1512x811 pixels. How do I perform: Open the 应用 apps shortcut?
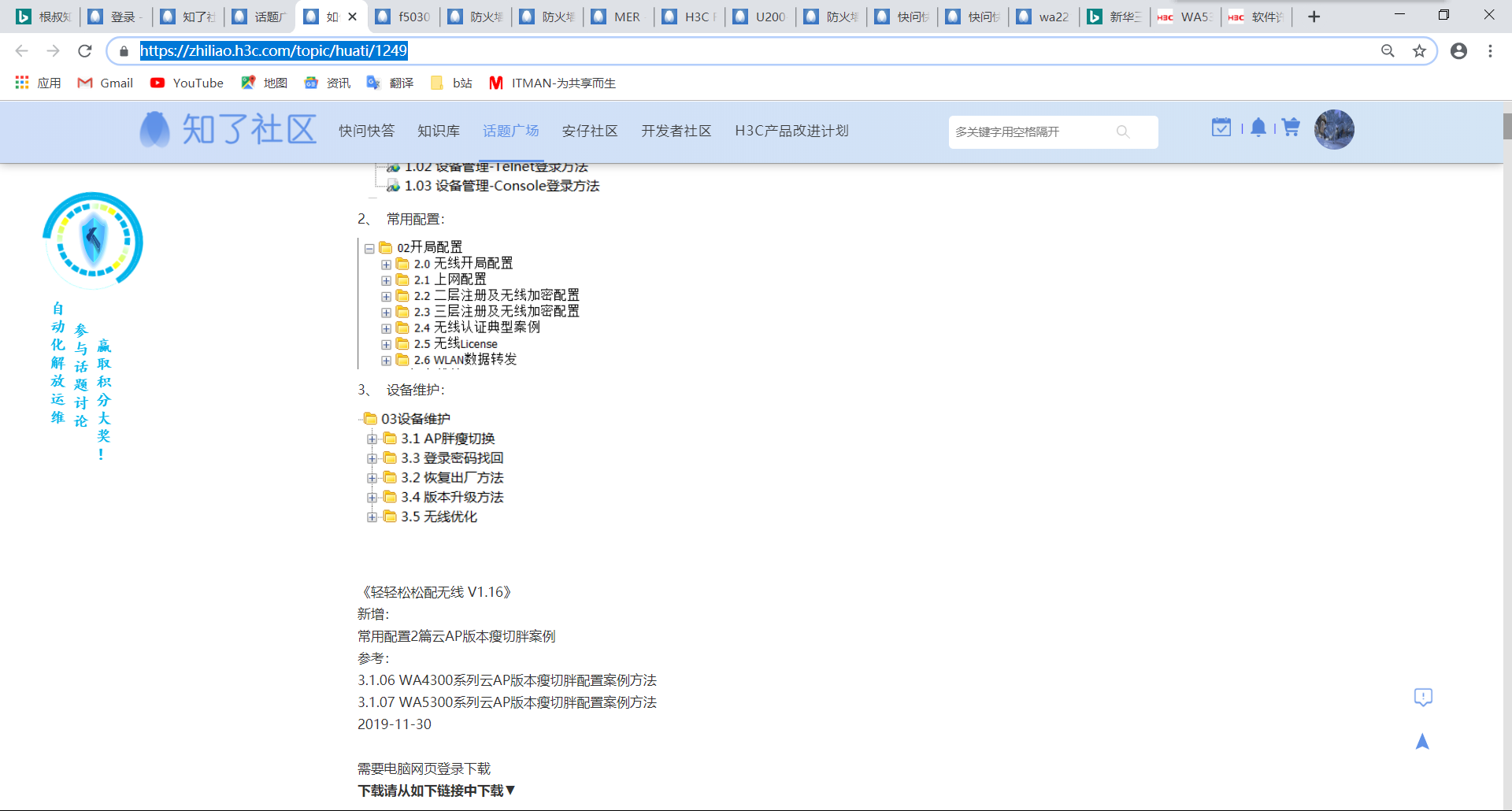(x=38, y=83)
